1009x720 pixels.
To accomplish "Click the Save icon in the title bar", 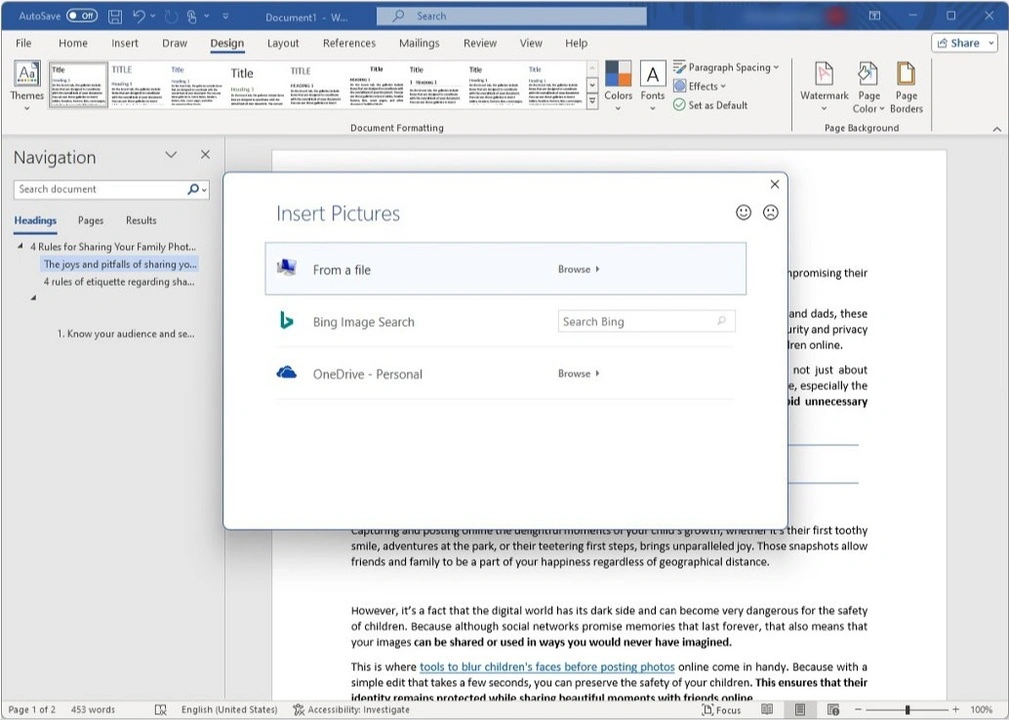I will (x=115, y=17).
